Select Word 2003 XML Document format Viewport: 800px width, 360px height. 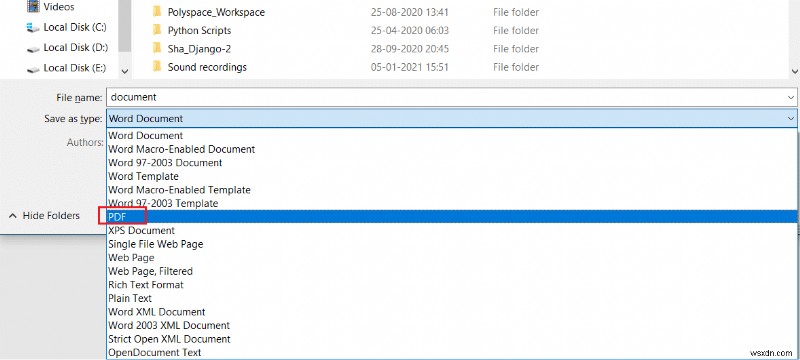(x=452, y=325)
